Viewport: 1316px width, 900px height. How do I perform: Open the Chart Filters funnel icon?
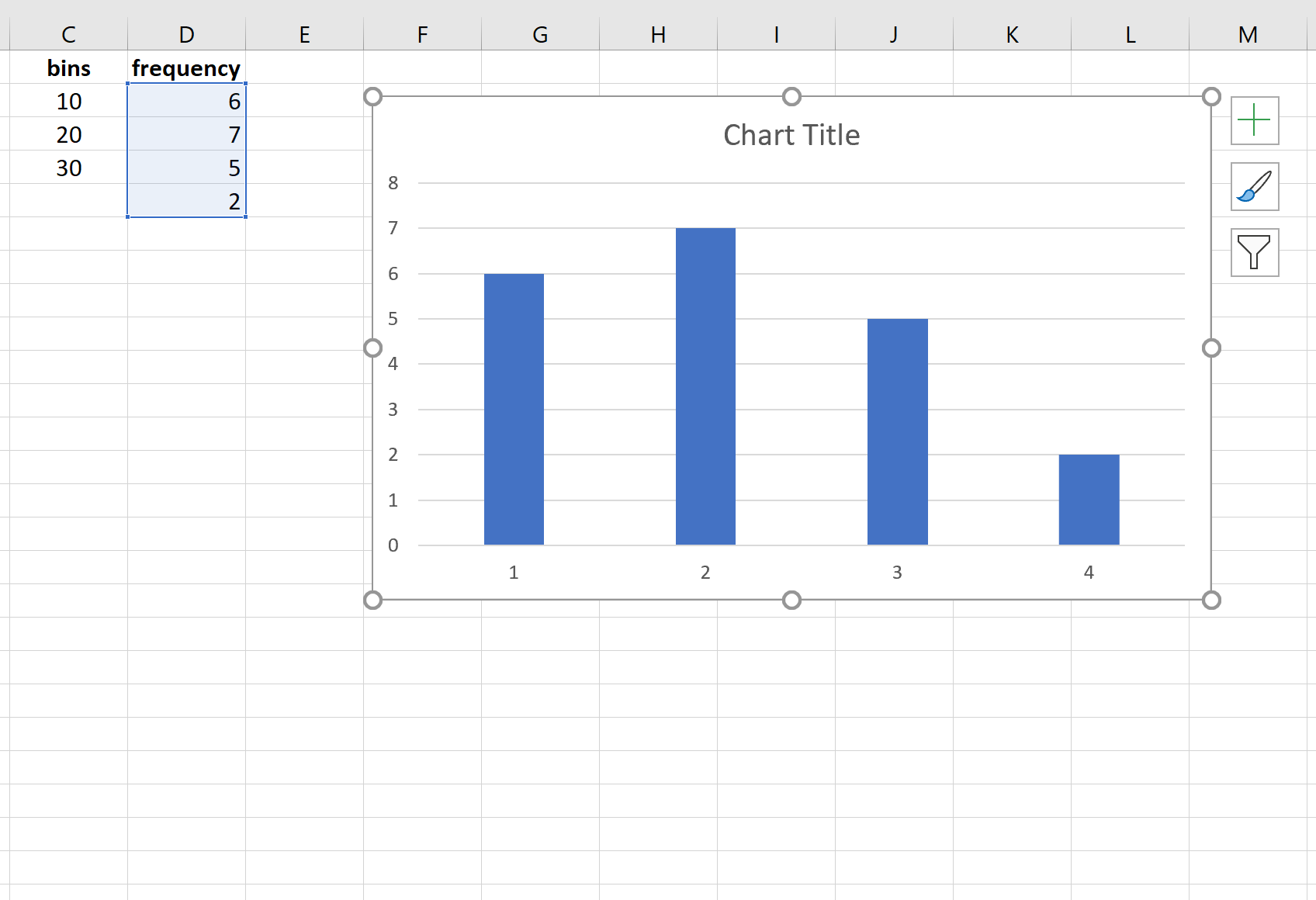coord(1255,252)
